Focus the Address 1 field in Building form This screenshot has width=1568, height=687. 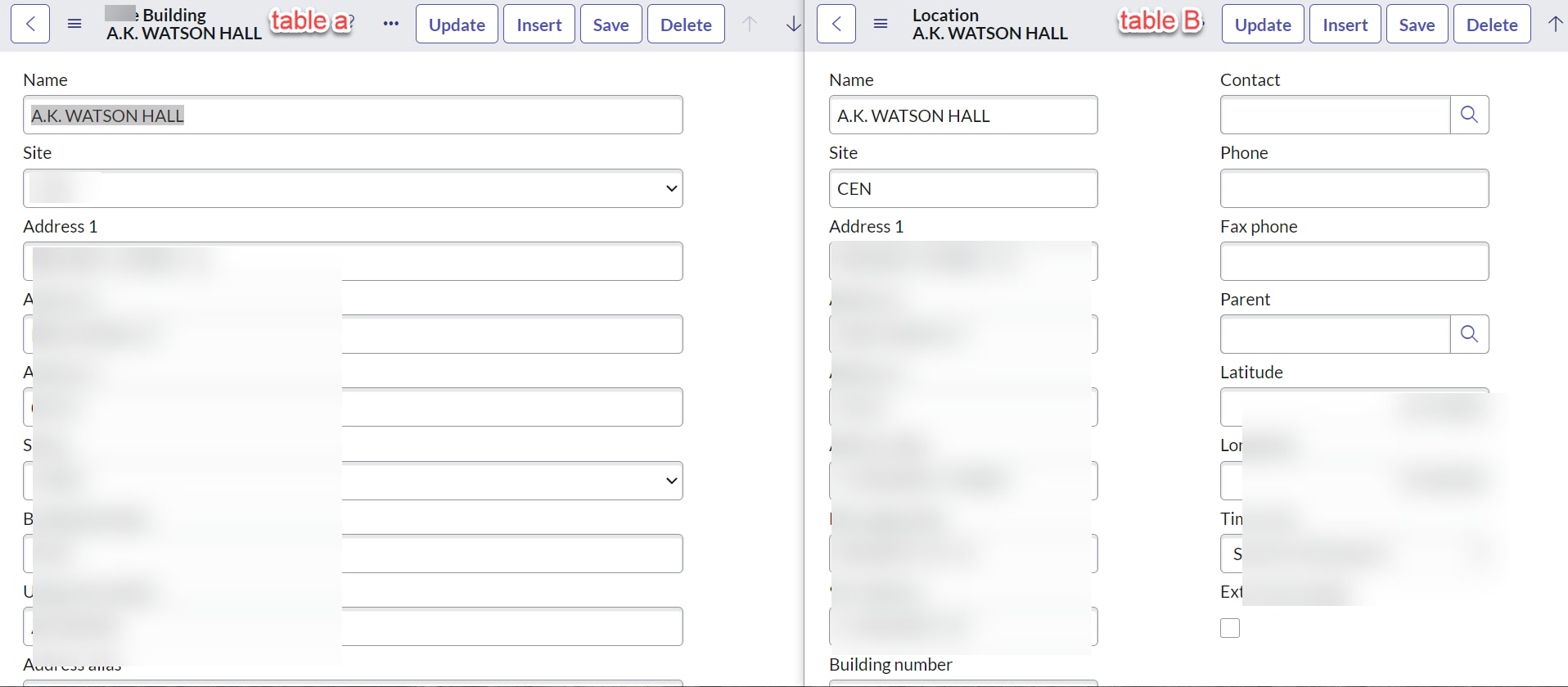click(353, 261)
